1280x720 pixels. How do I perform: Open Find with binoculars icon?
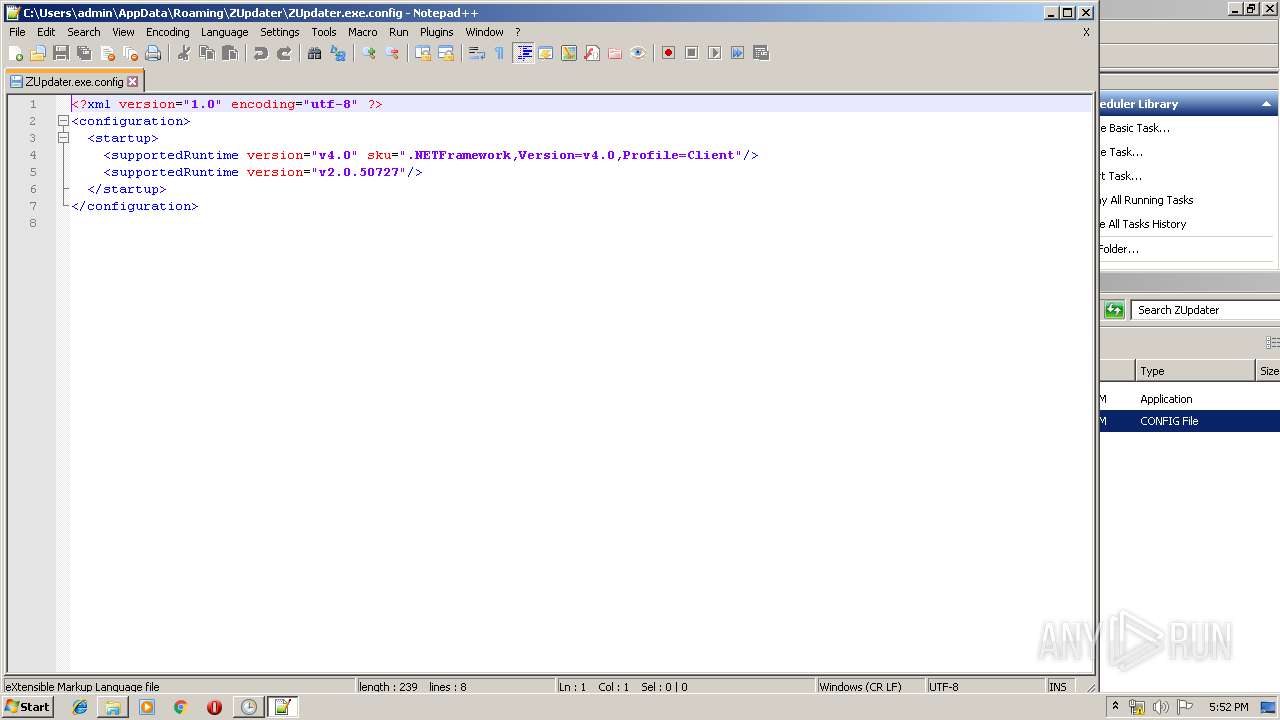[315, 53]
